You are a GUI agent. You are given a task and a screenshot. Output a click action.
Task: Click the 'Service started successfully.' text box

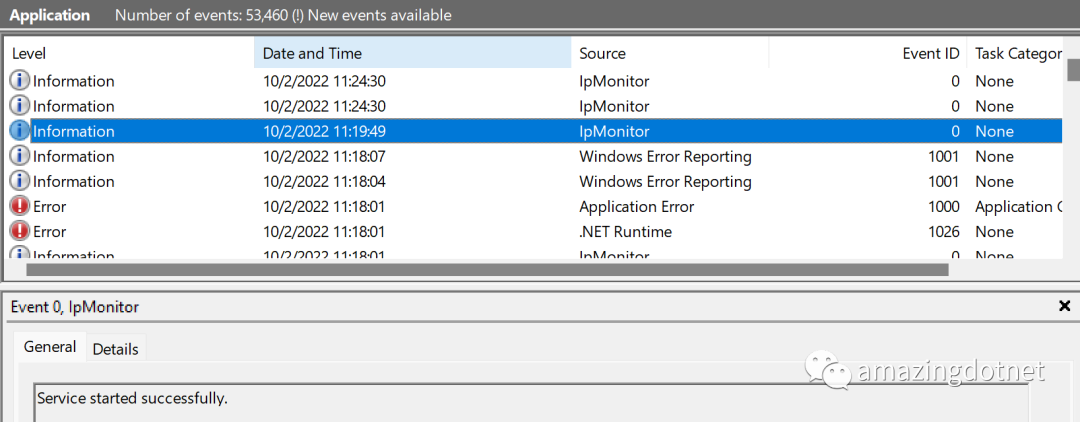pyautogui.click(x=530, y=402)
